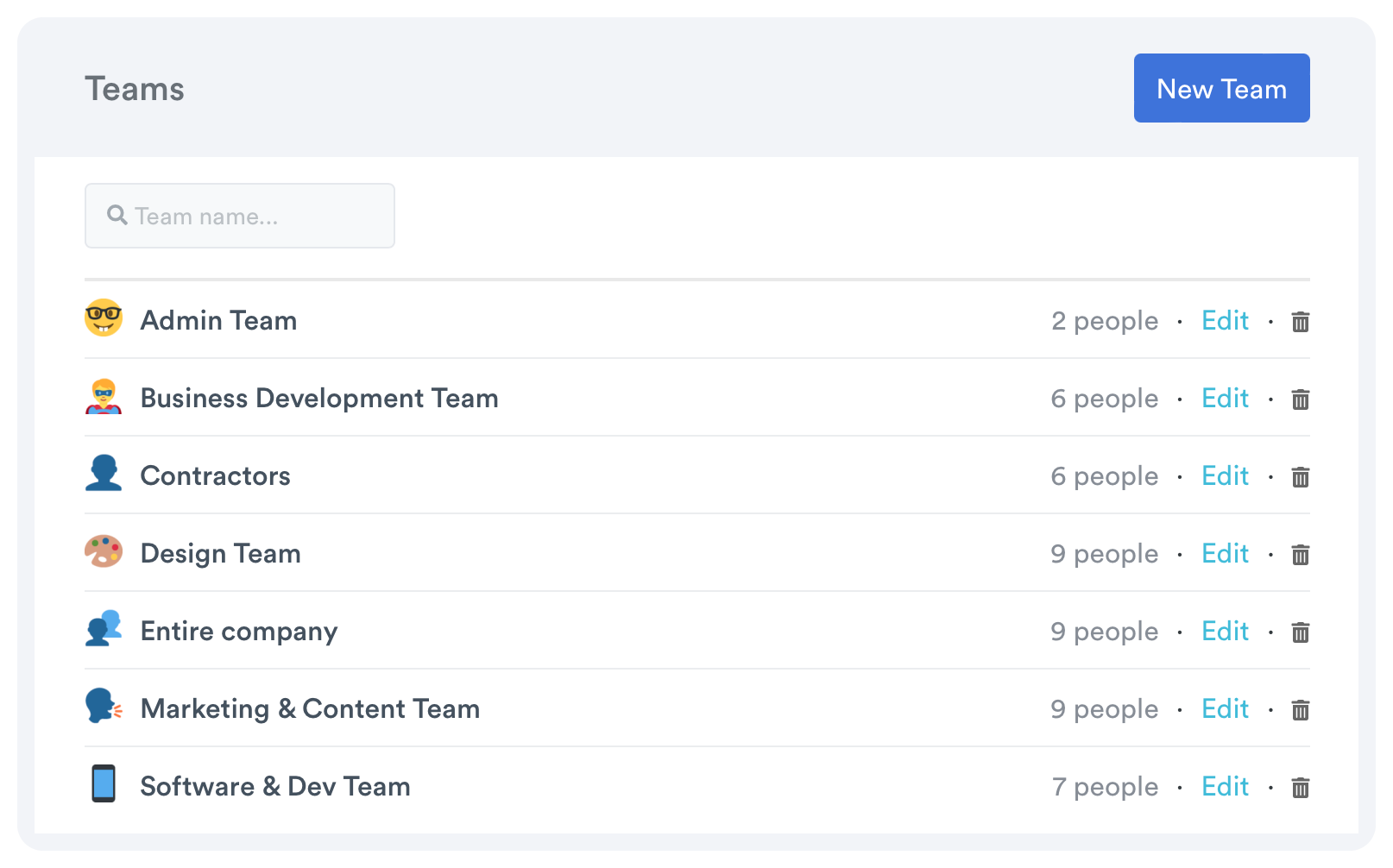Open Edit for Business Development Team
This screenshot has height=868, width=1393.
[1225, 399]
